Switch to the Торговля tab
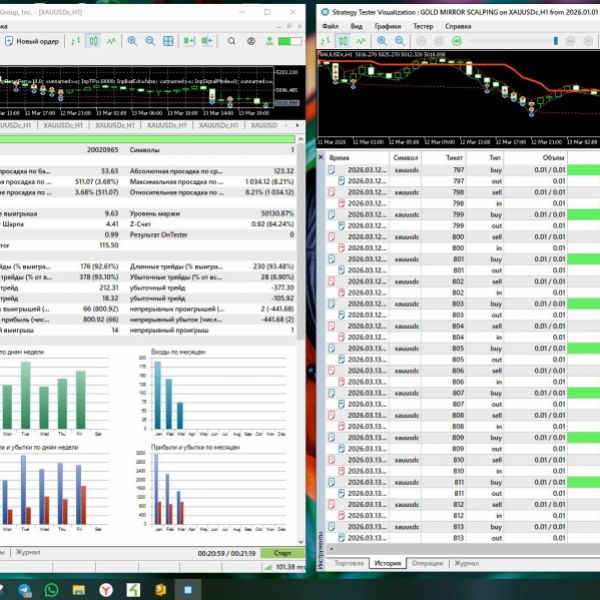600x600 pixels. (x=349, y=564)
